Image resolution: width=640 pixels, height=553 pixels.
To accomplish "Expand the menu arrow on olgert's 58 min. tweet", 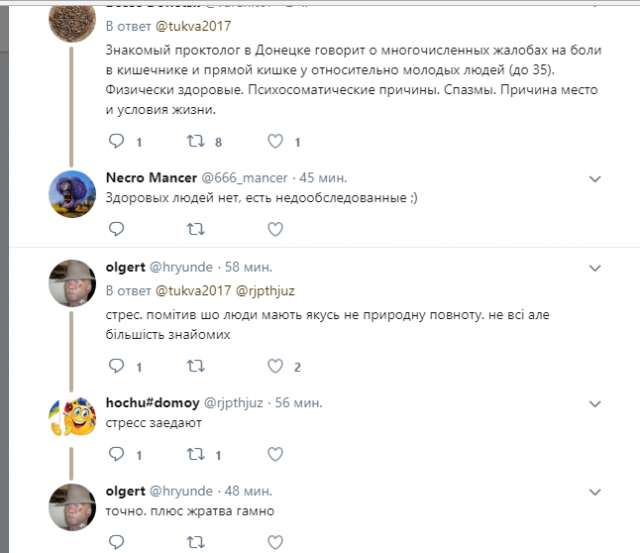I will point(595,268).
